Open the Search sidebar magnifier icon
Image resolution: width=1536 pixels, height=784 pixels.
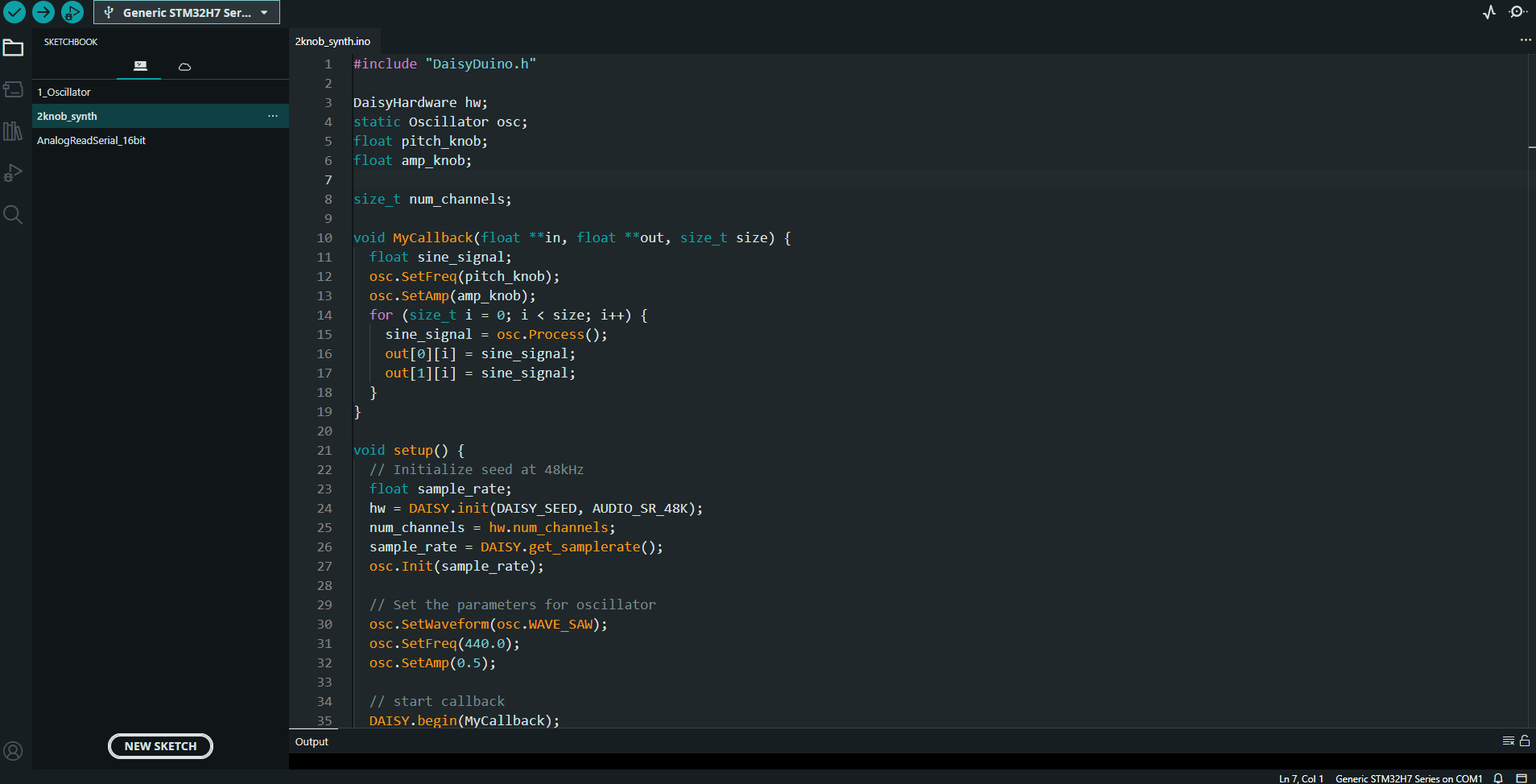[x=14, y=215]
